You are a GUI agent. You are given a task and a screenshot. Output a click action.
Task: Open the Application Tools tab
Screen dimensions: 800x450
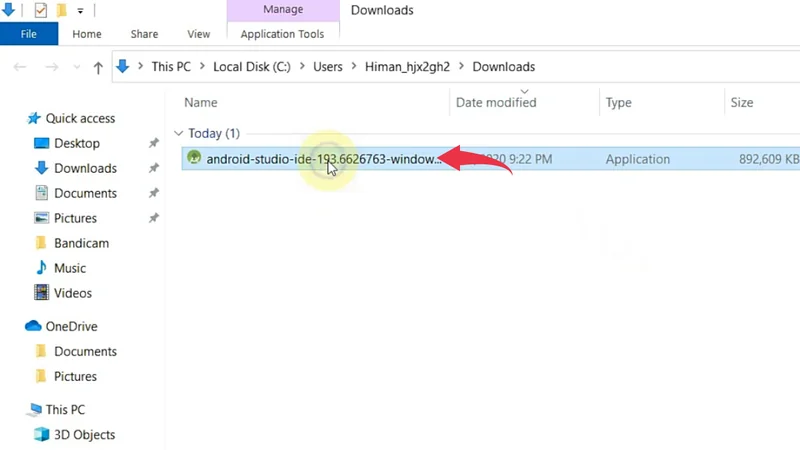tap(282, 33)
